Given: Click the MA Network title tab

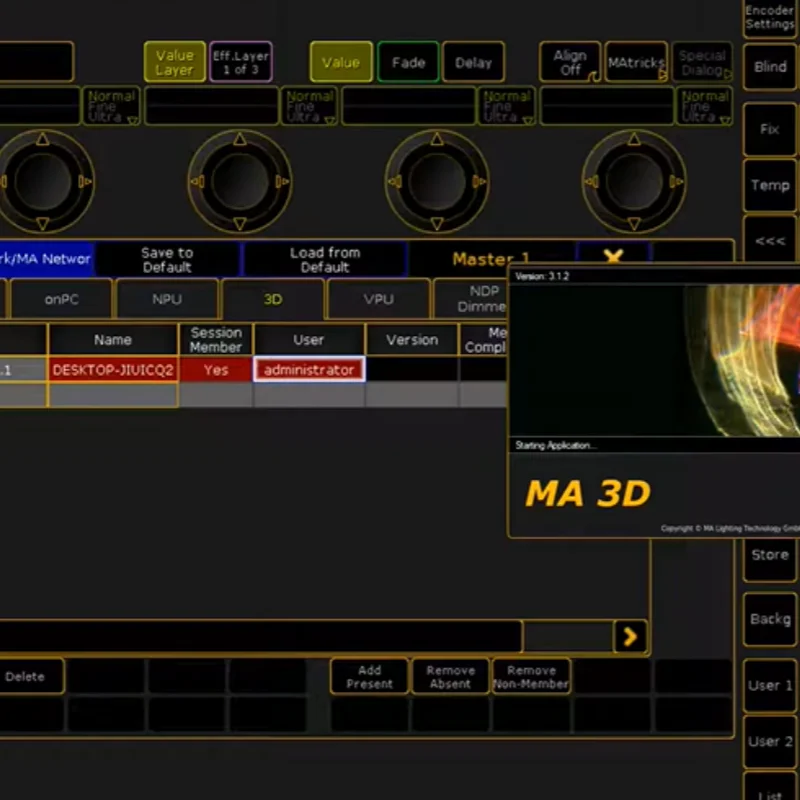Looking at the screenshot, I should pos(45,259).
